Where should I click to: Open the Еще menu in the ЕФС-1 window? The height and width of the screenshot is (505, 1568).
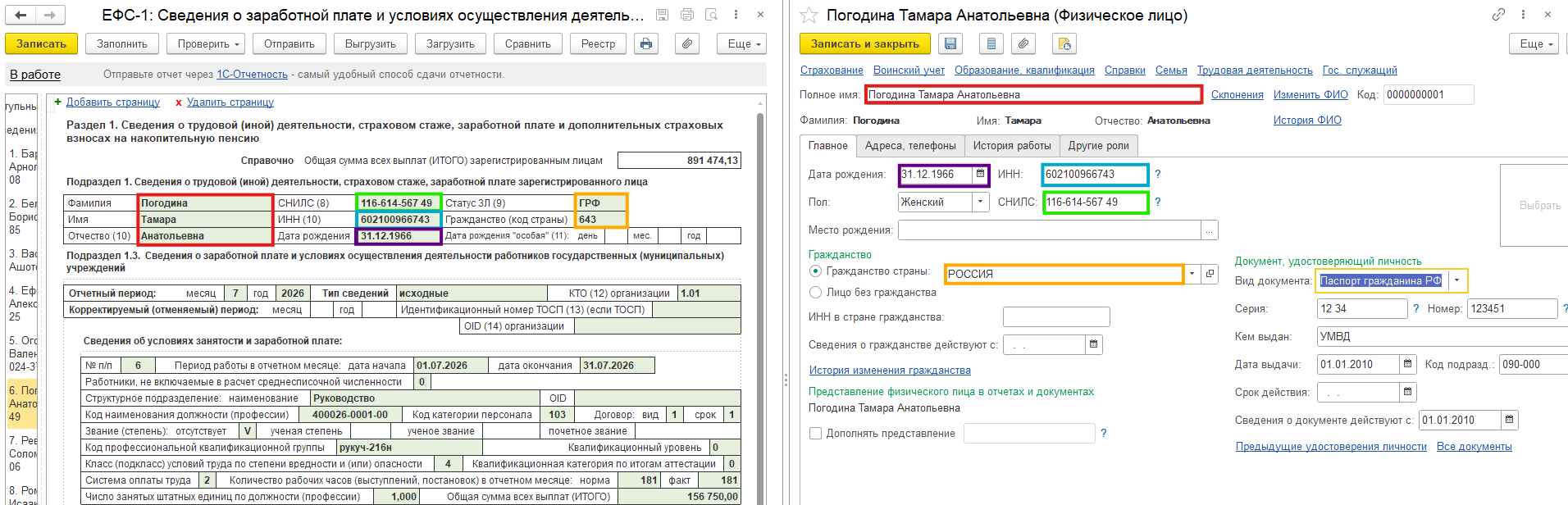tap(741, 44)
